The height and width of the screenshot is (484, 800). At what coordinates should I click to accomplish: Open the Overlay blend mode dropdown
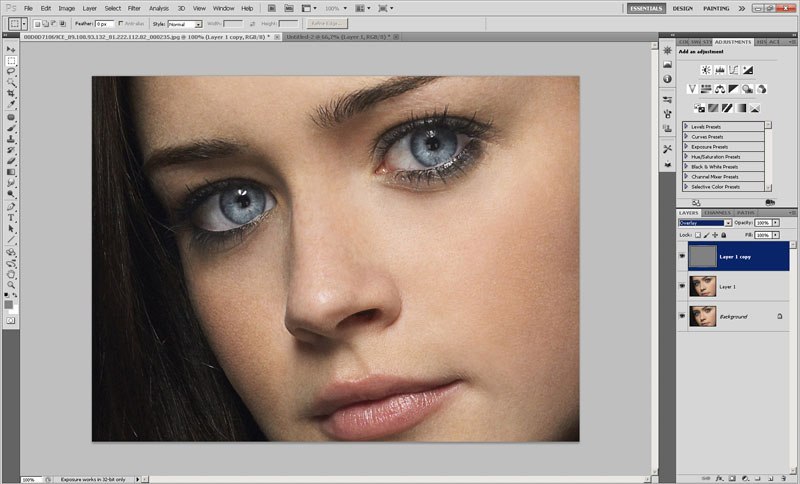704,223
